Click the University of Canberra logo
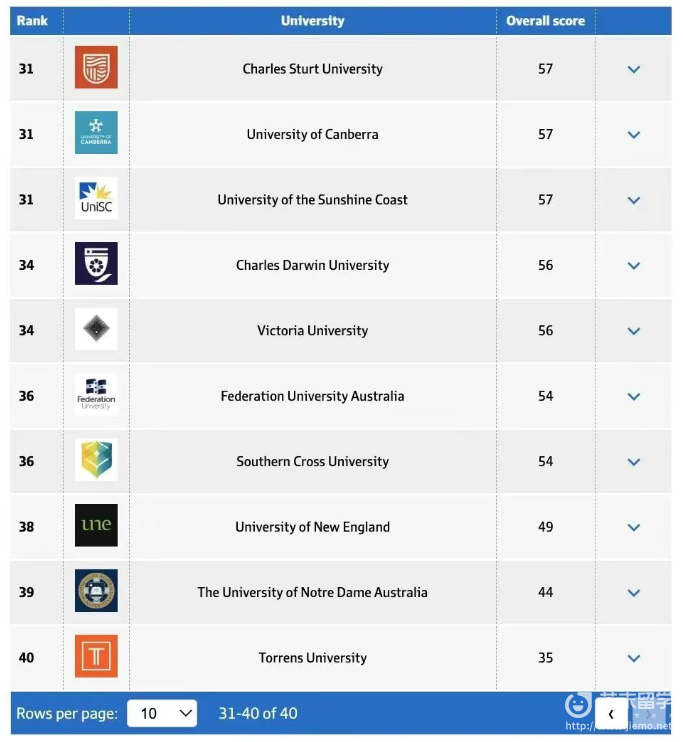Viewport: 683px width, 742px height. pos(96,133)
